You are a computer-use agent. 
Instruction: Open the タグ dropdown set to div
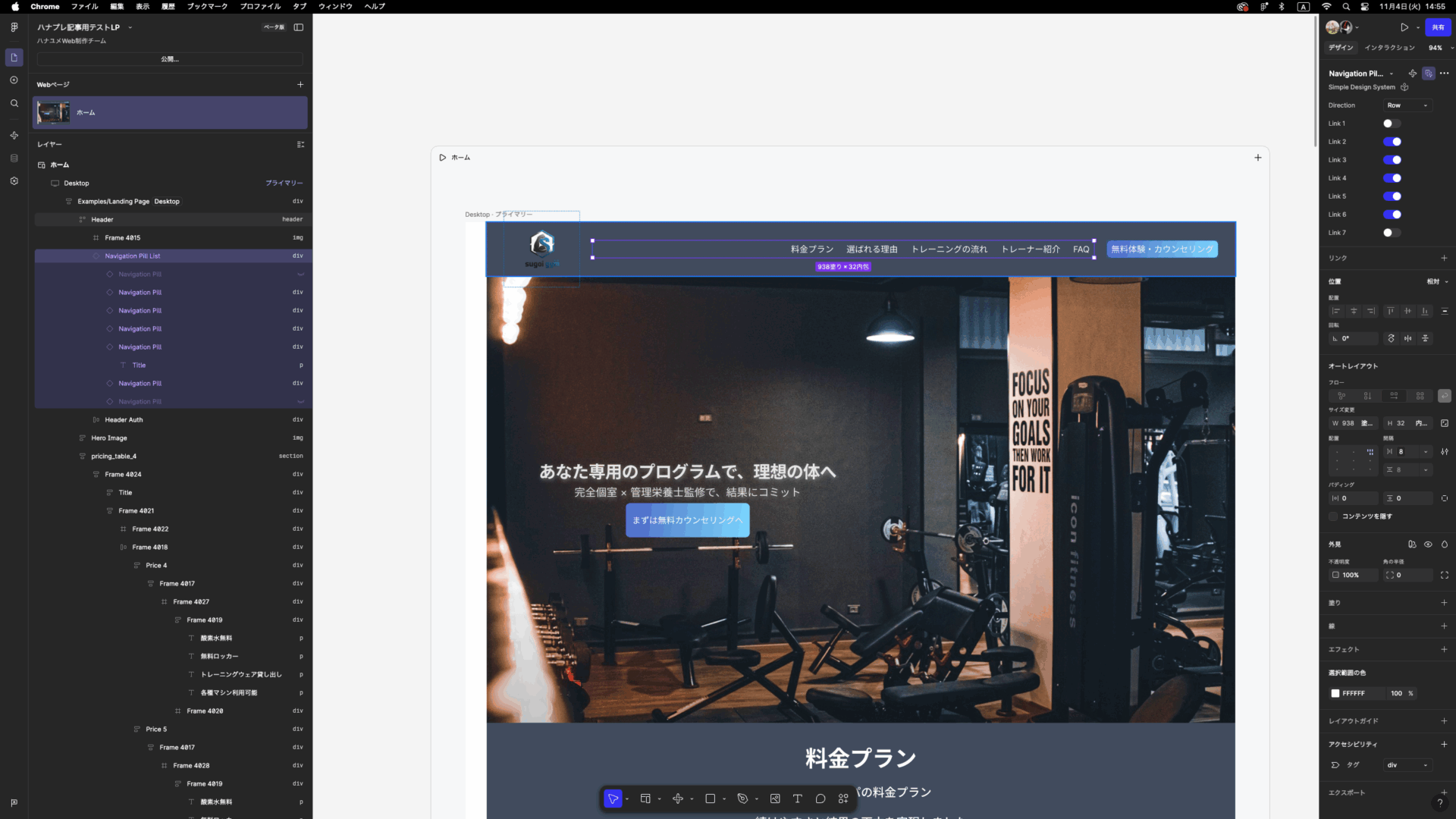(1407, 765)
